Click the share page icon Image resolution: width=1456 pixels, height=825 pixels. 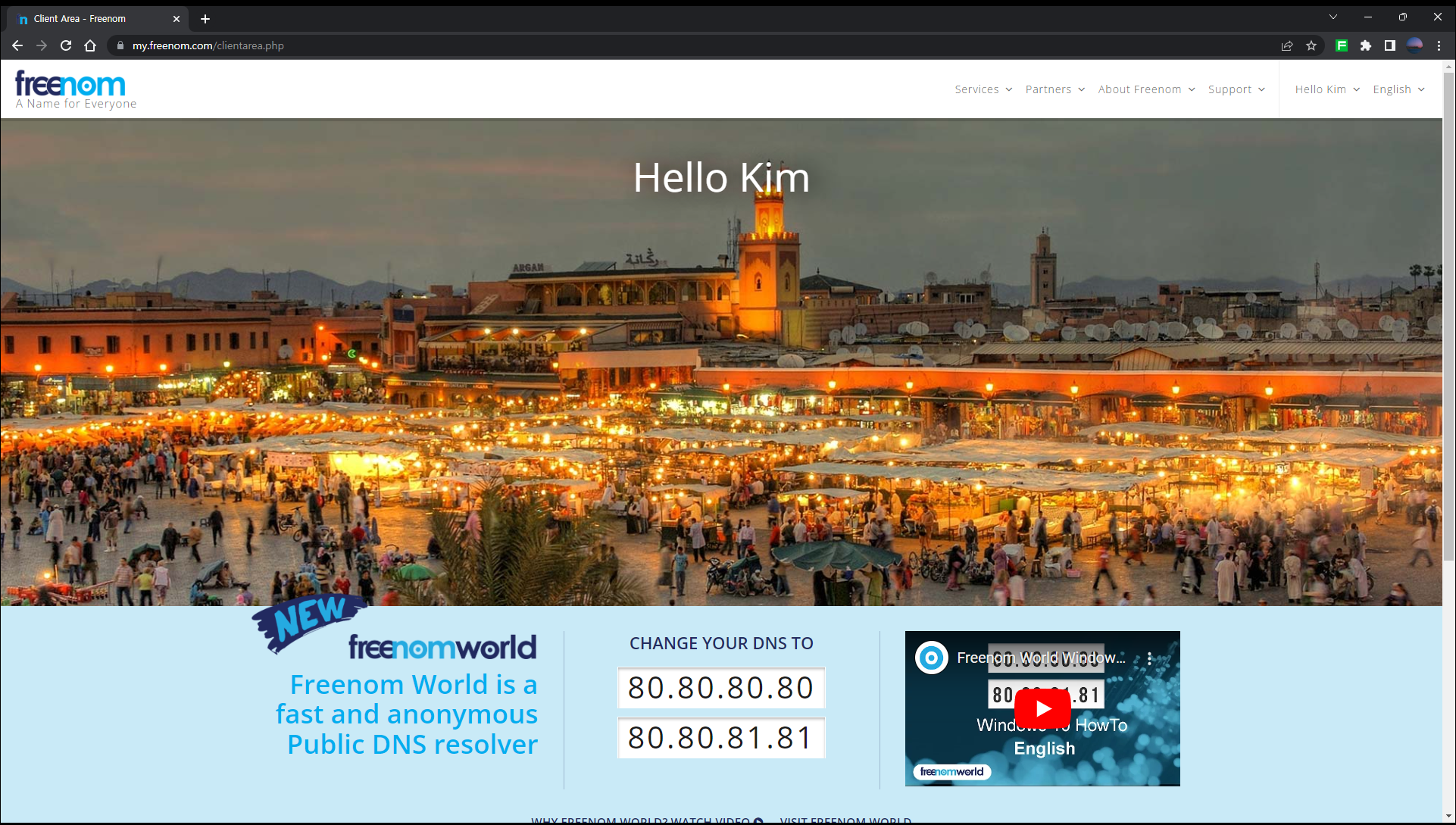(x=1287, y=45)
